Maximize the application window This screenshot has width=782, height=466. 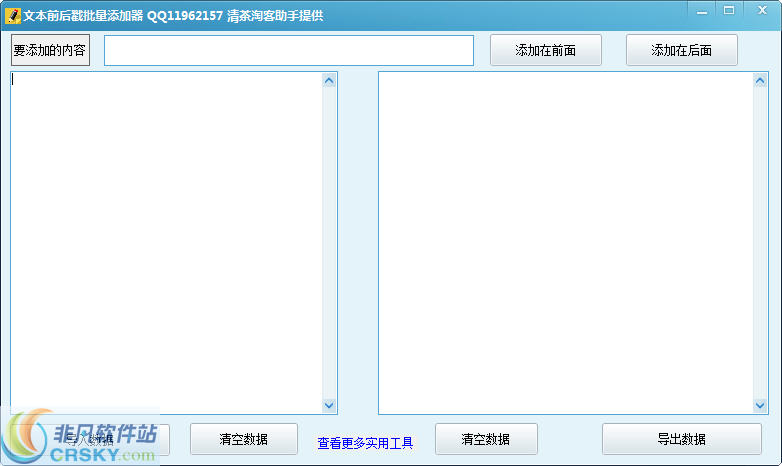[x=729, y=10]
